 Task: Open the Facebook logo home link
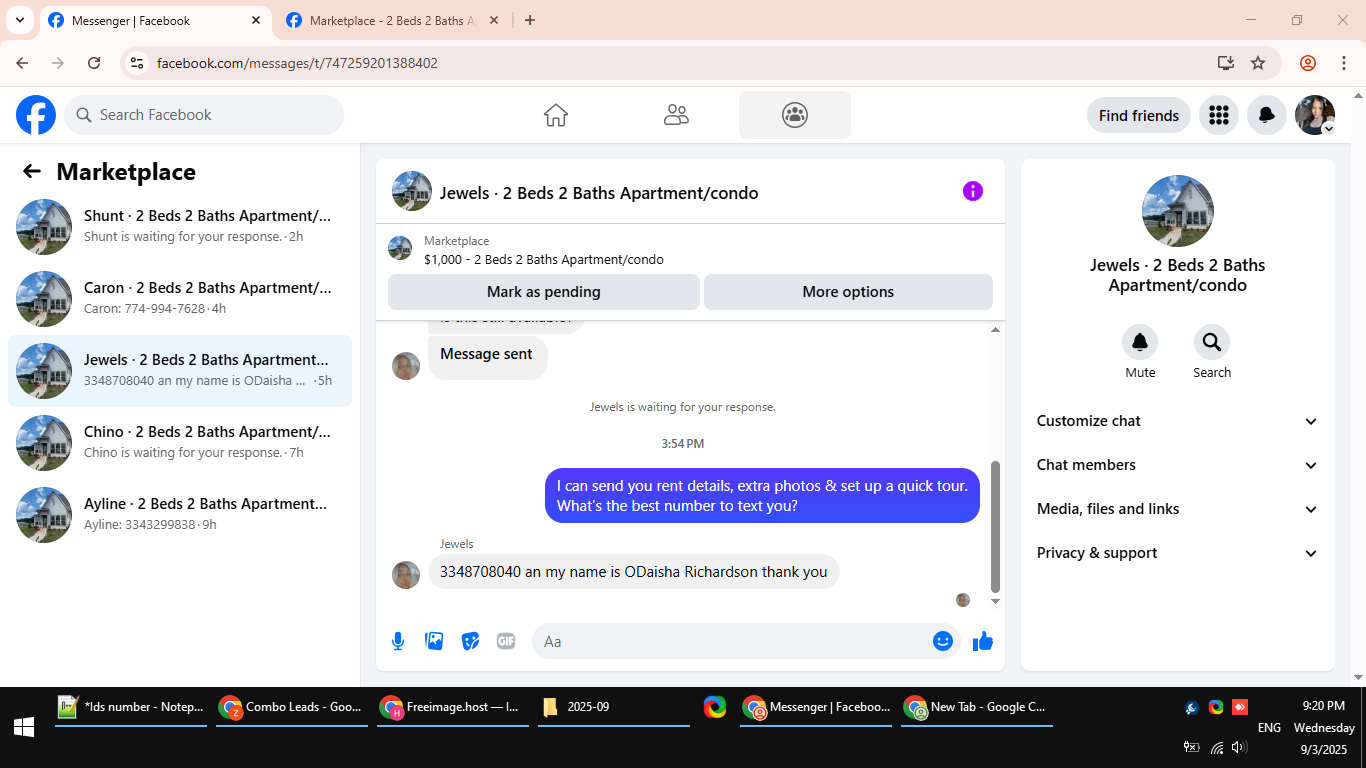36,115
